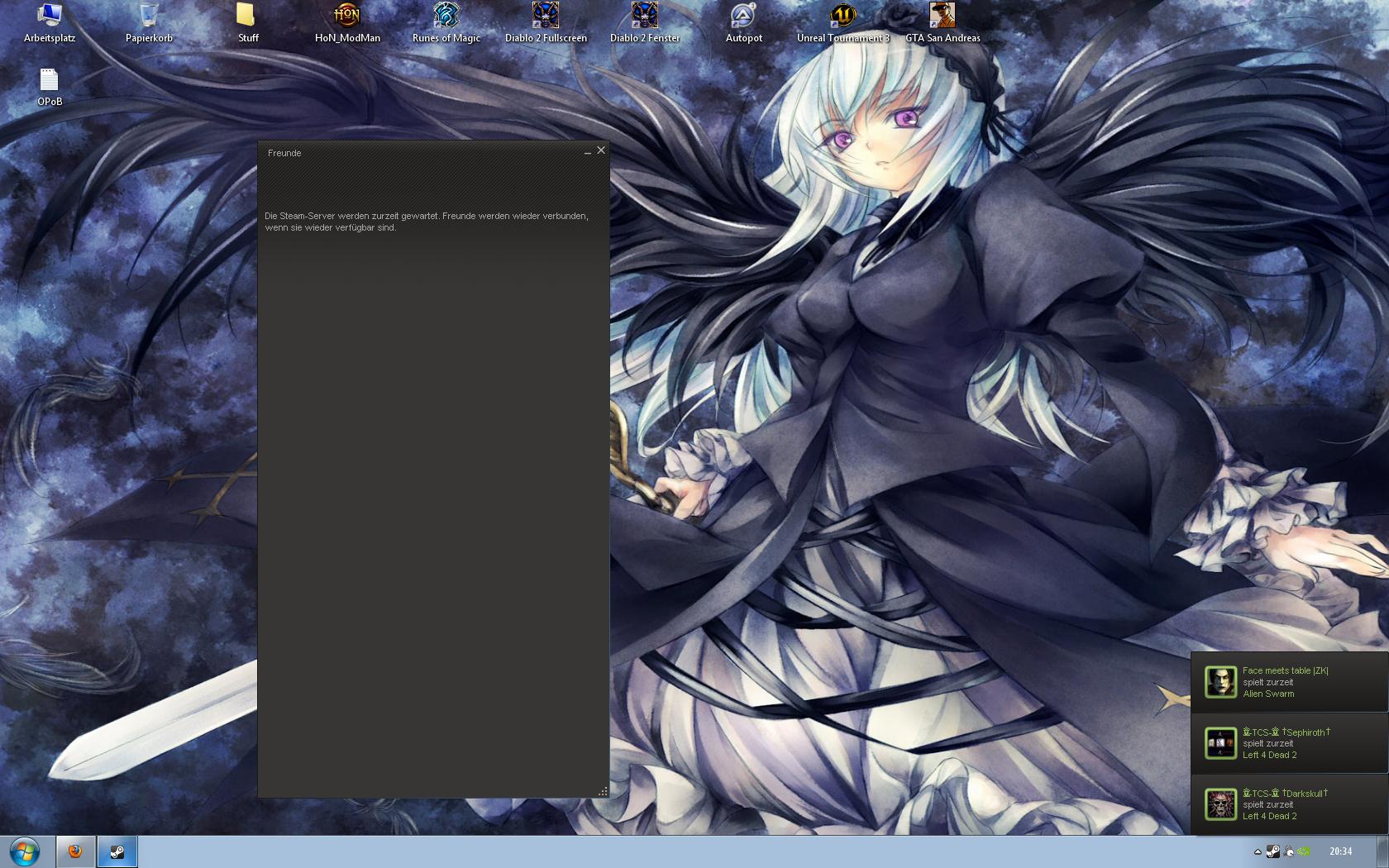Select the OPoB text file icon
The image size is (1389, 868).
coord(50,86)
